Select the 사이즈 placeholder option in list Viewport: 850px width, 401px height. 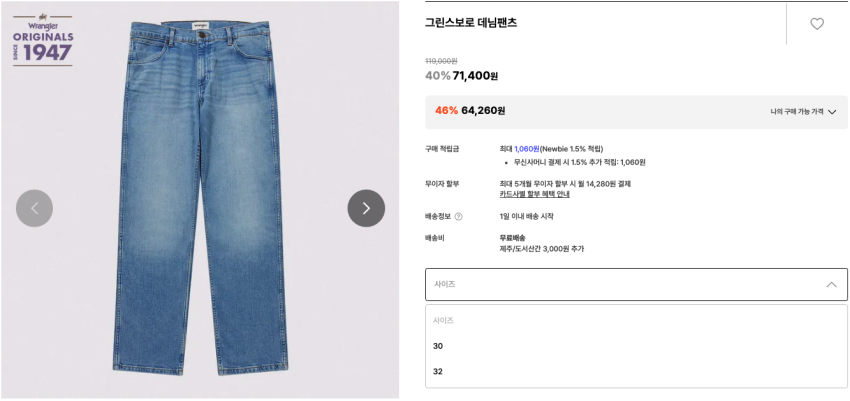coord(636,320)
